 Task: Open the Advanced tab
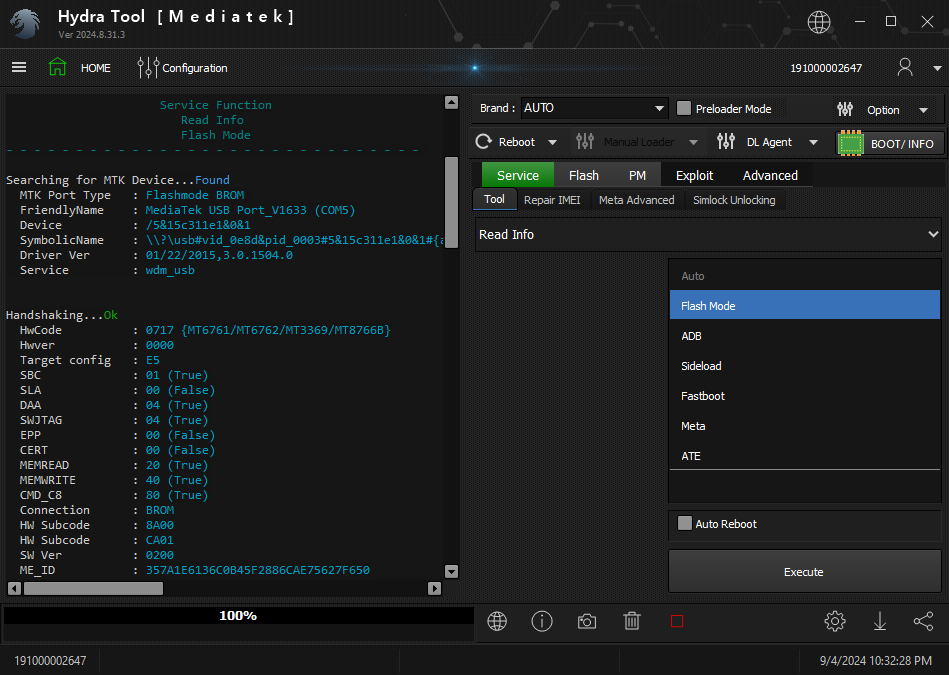[770, 175]
